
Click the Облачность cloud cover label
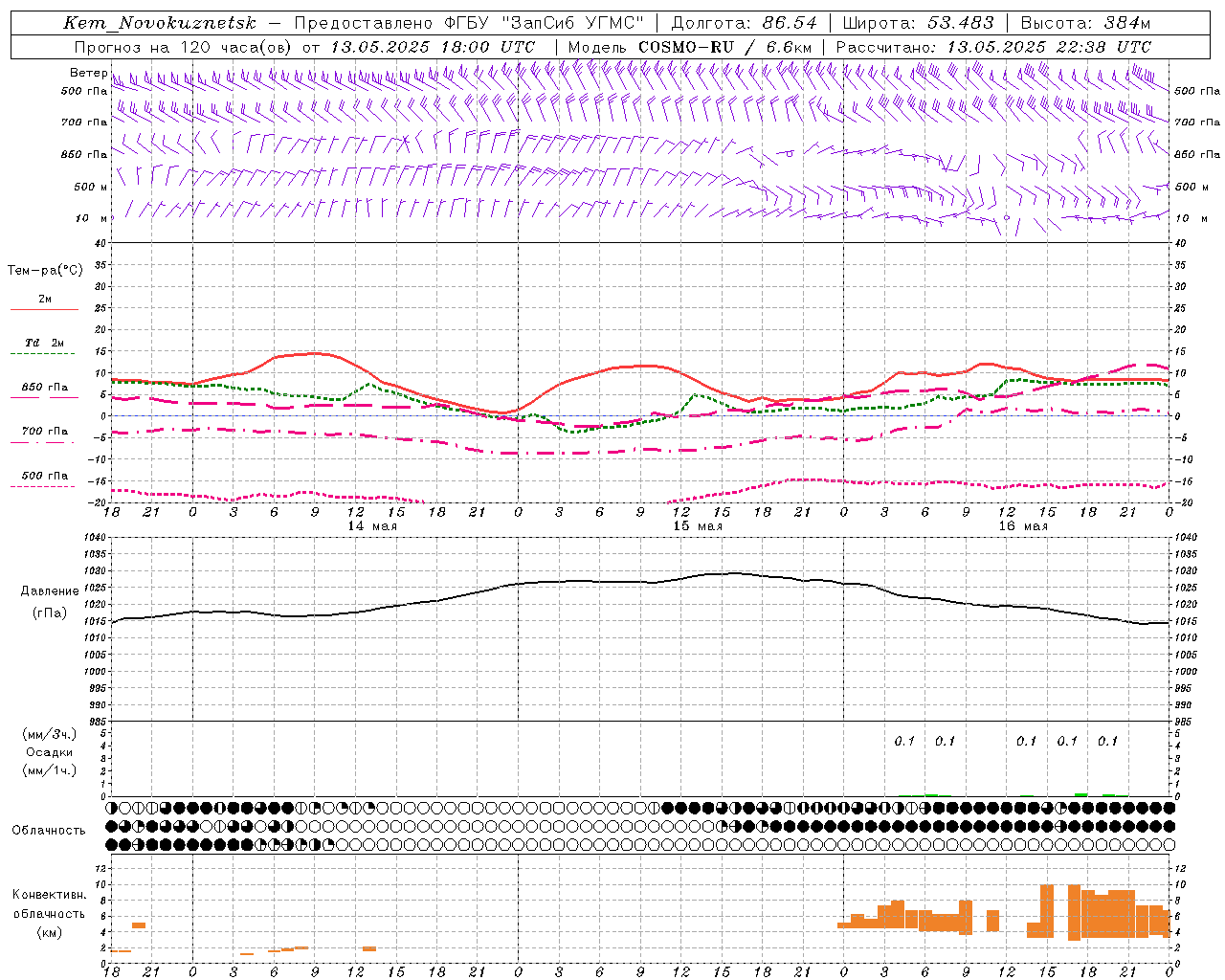coord(49,830)
